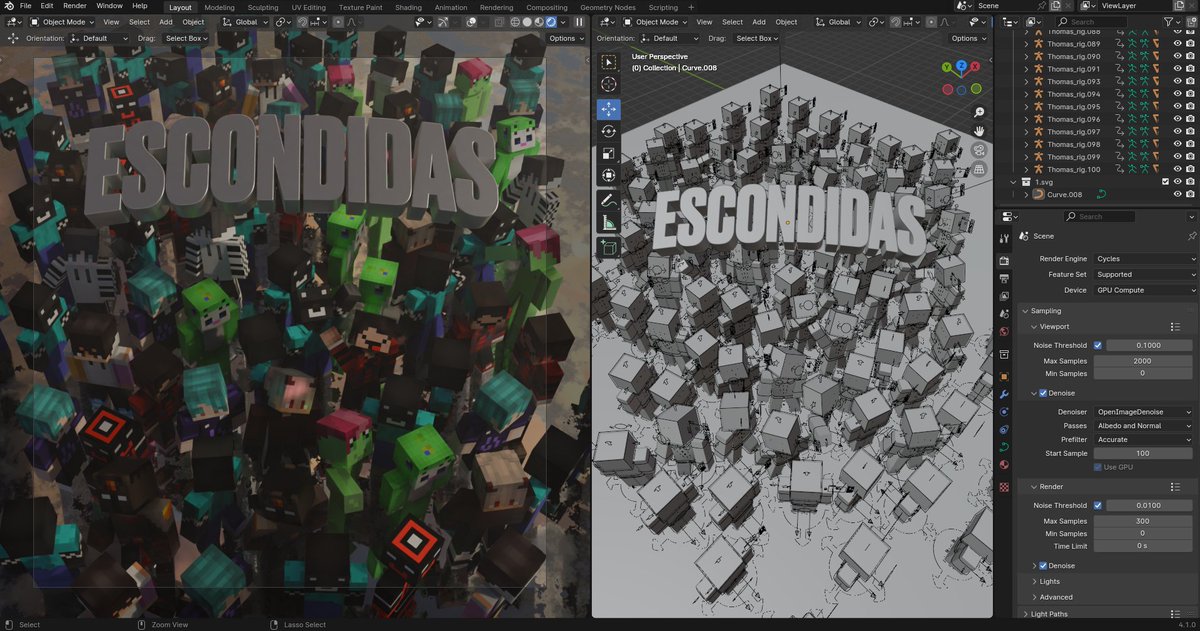Switch to the Modeling workspace tab

coord(219,6)
